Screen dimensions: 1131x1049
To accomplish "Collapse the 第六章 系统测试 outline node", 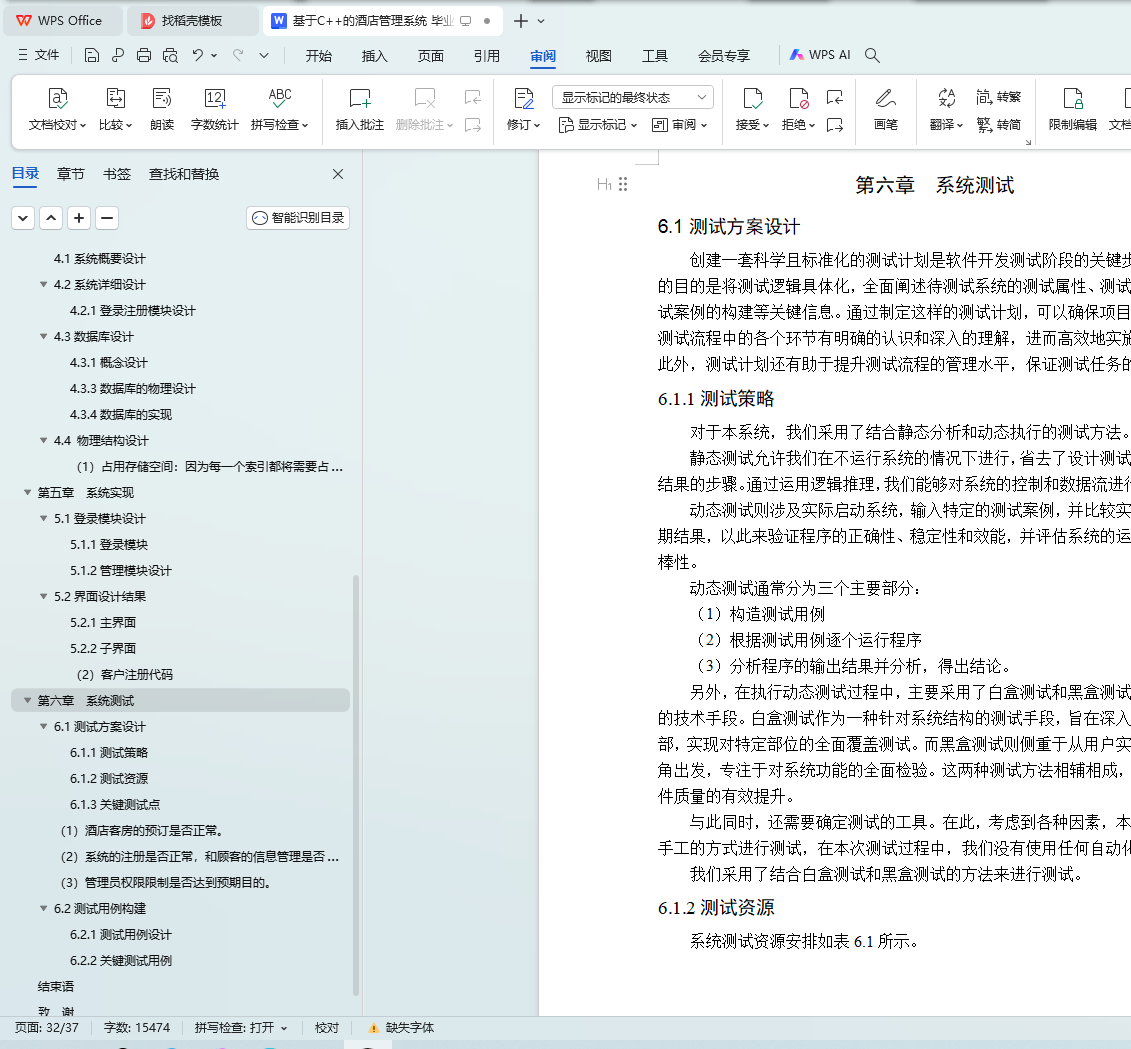I will (27, 700).
